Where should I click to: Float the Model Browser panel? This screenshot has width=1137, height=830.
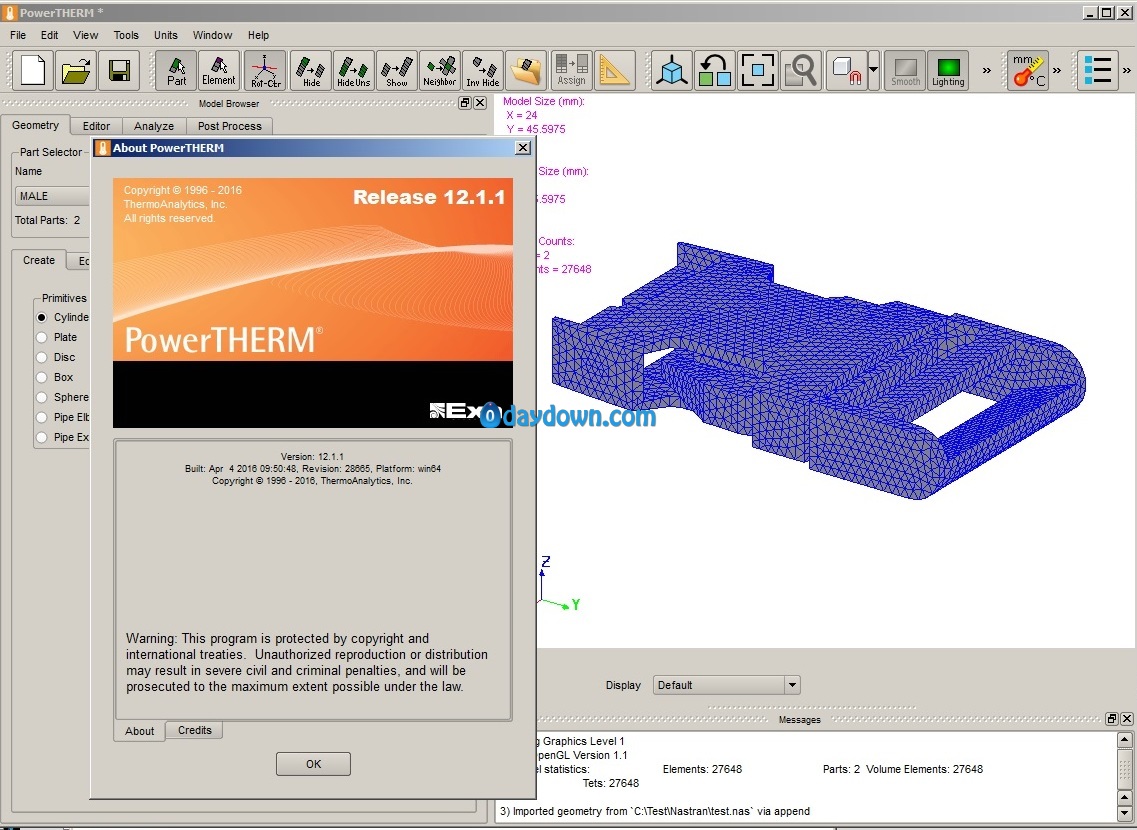(x=465, y=103)
